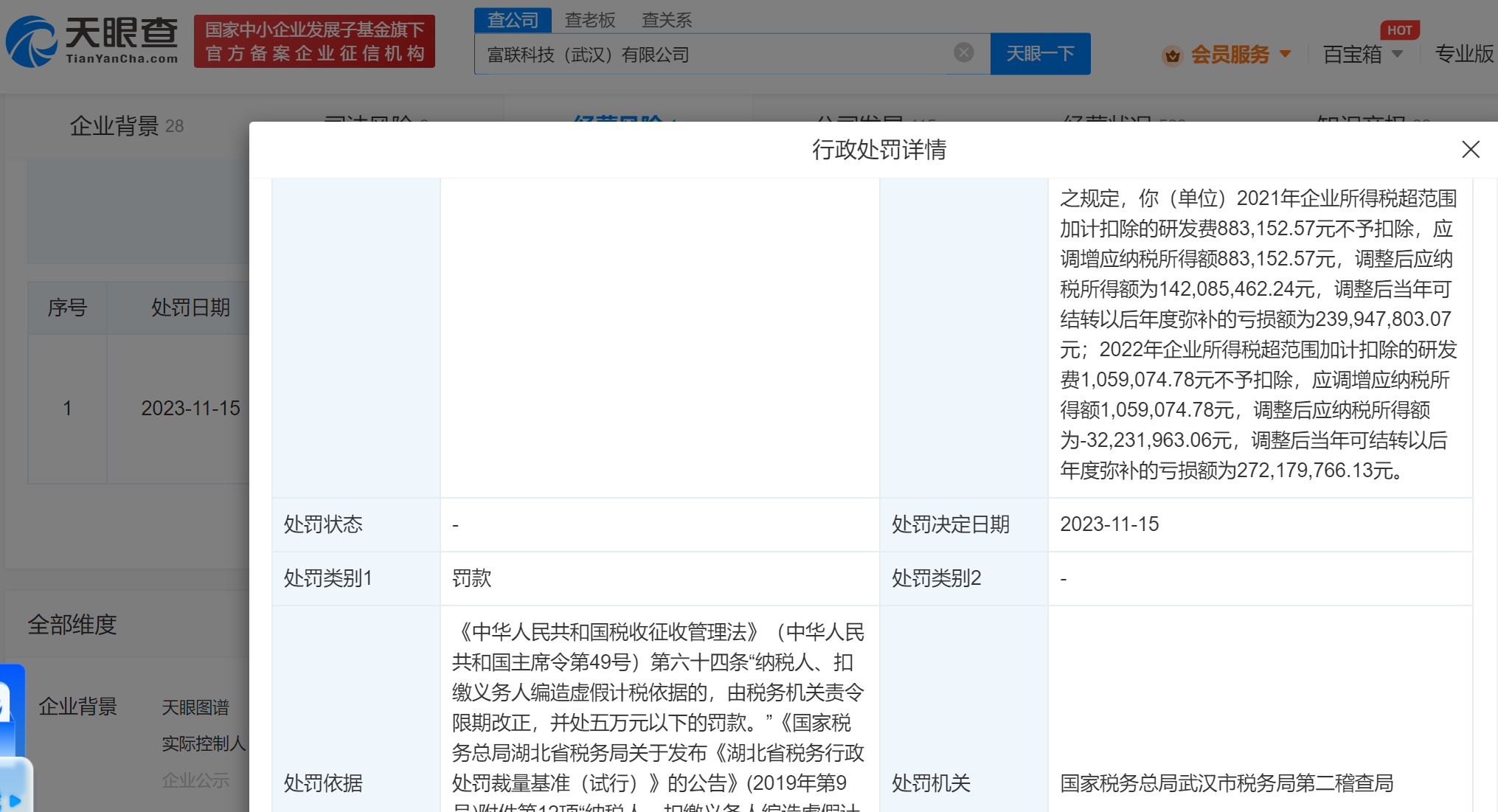Select the 查公司 search tab
The image size is (1498, 812).
[513, 20]
